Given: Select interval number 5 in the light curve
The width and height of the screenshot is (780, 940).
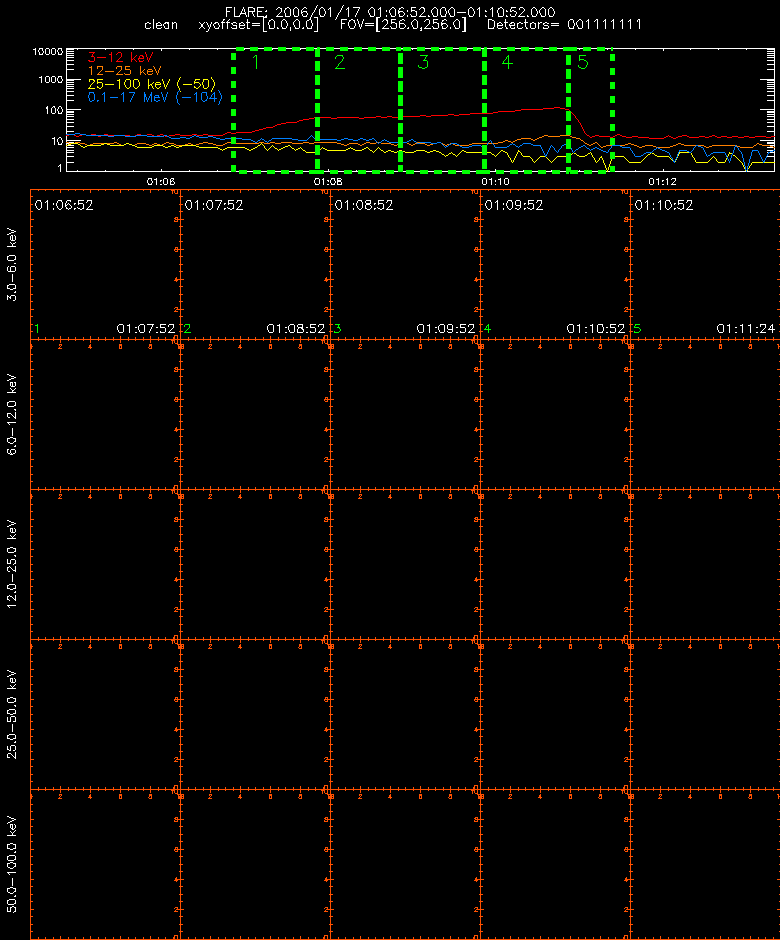Looking at the screenshot, I should coord(583,62).
